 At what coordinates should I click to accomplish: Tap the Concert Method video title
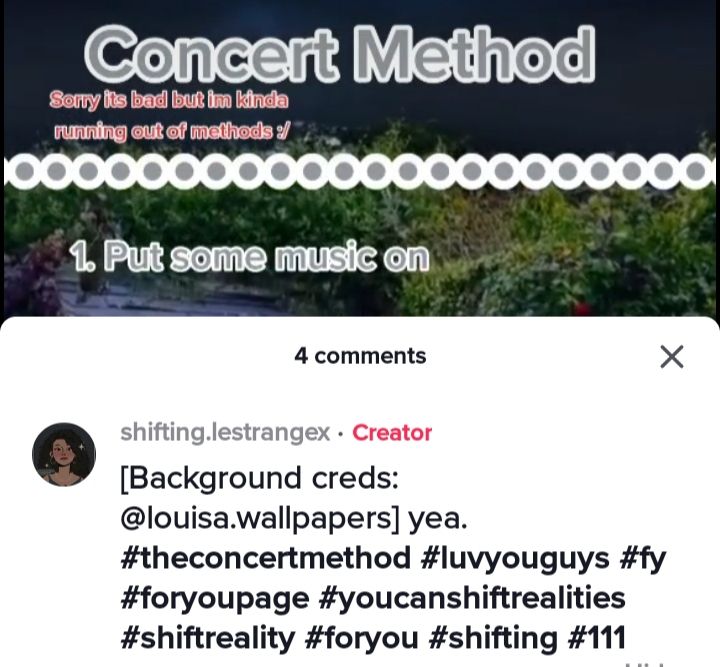click(x=340, y=53)
